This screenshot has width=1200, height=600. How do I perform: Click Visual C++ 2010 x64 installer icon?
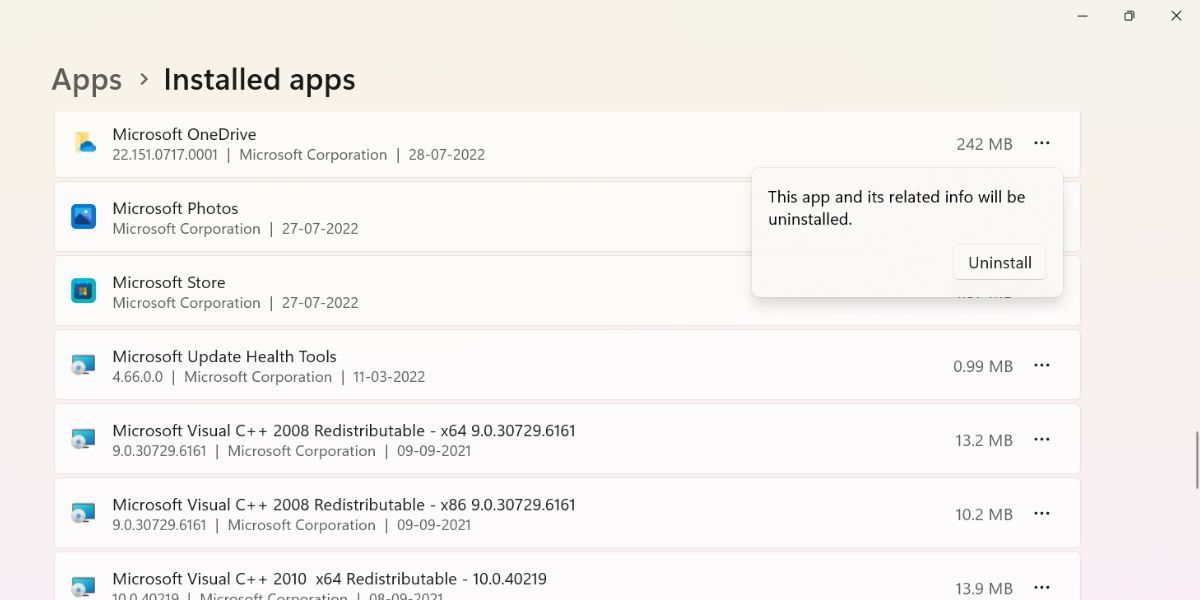tap(83, 586)
